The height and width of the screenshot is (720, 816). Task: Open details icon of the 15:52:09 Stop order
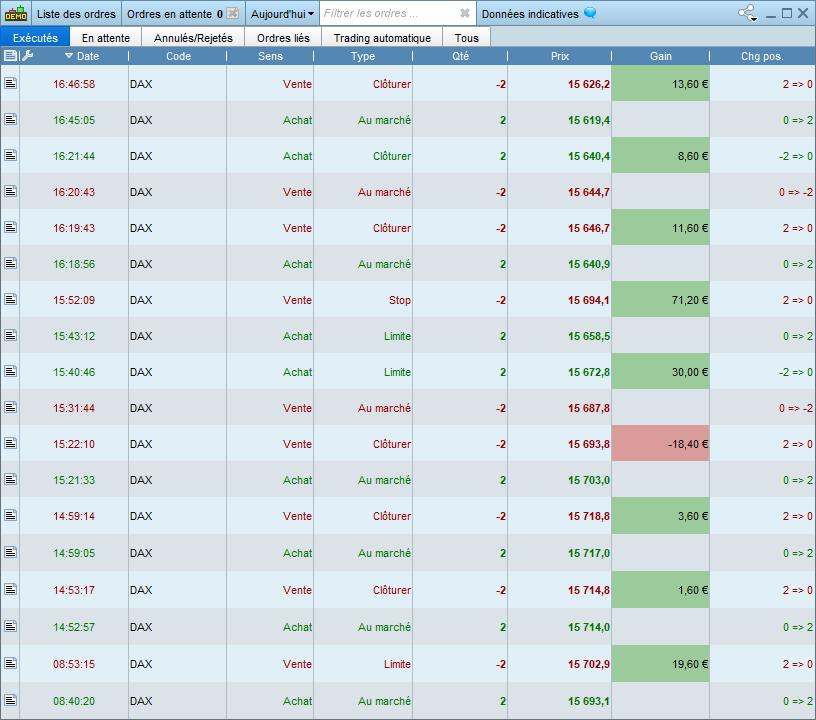10,299
